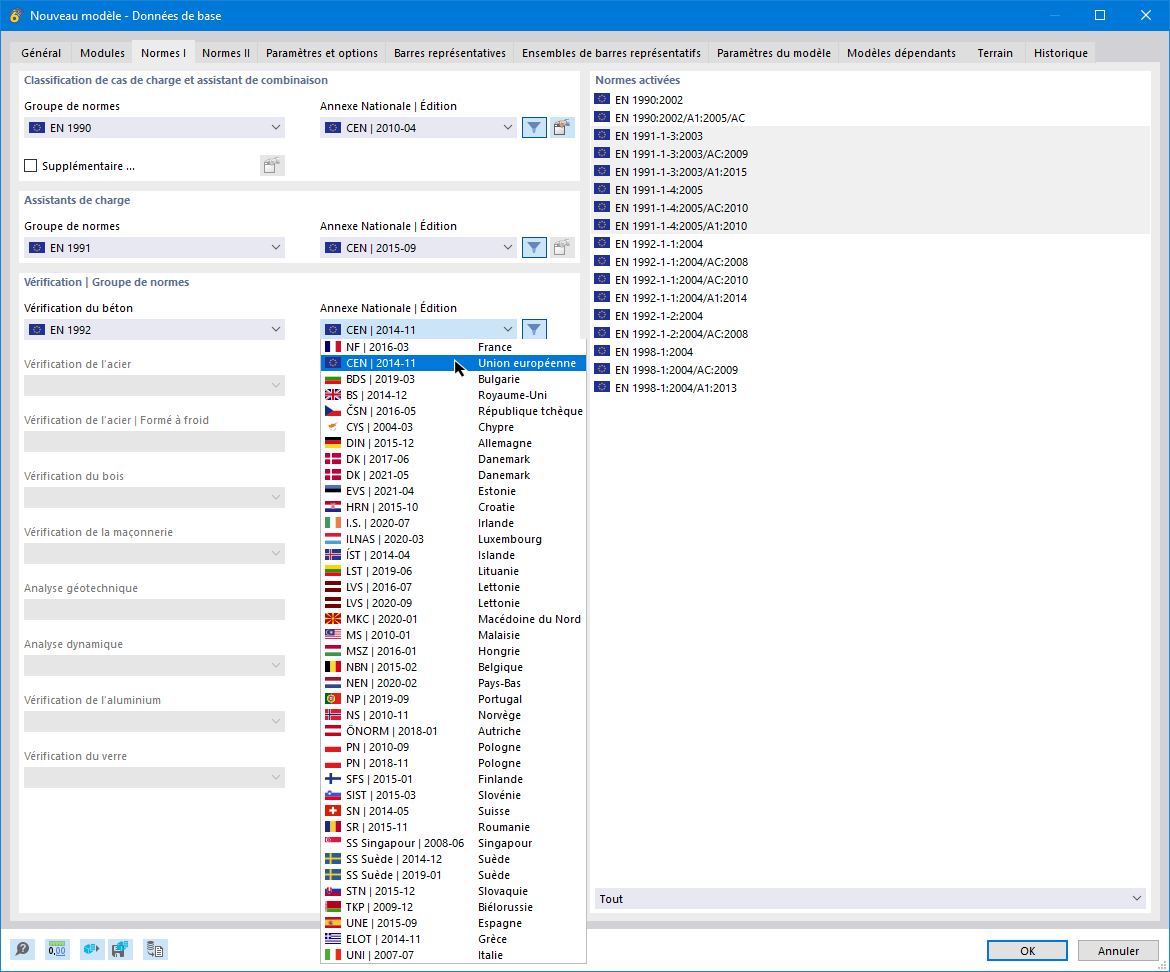Open the CEN | 2015-09 annex dropdown
Image resolution: width=1170 pixels, height=972 pixels.
(419, 248)
